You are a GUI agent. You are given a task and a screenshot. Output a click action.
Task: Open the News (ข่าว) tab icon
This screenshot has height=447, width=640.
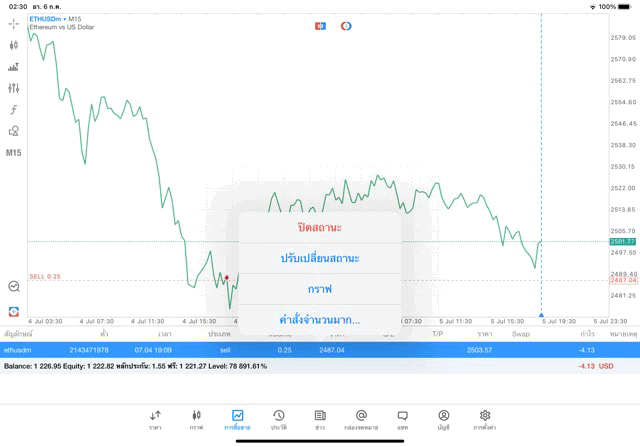tap(320, 419)
